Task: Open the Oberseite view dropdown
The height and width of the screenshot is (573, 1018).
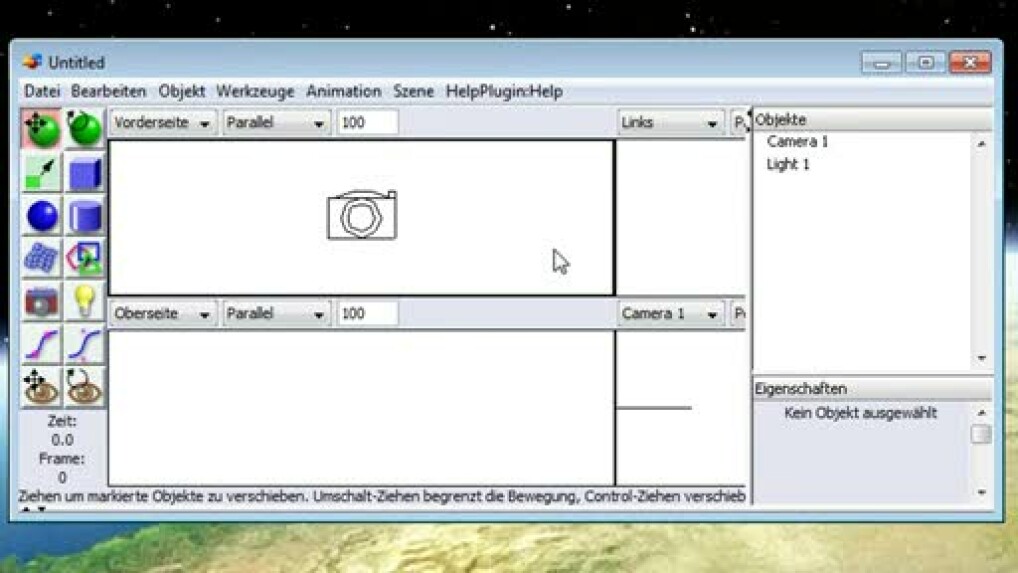Action: click(x=162, y=314)
